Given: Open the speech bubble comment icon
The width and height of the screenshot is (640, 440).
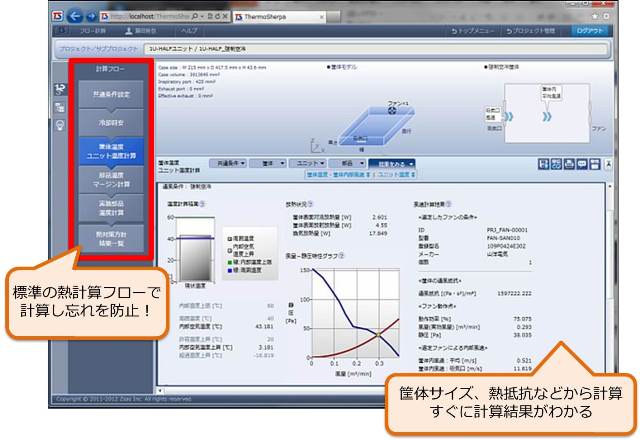Looking at the screenshot, I should click(582, 164).
